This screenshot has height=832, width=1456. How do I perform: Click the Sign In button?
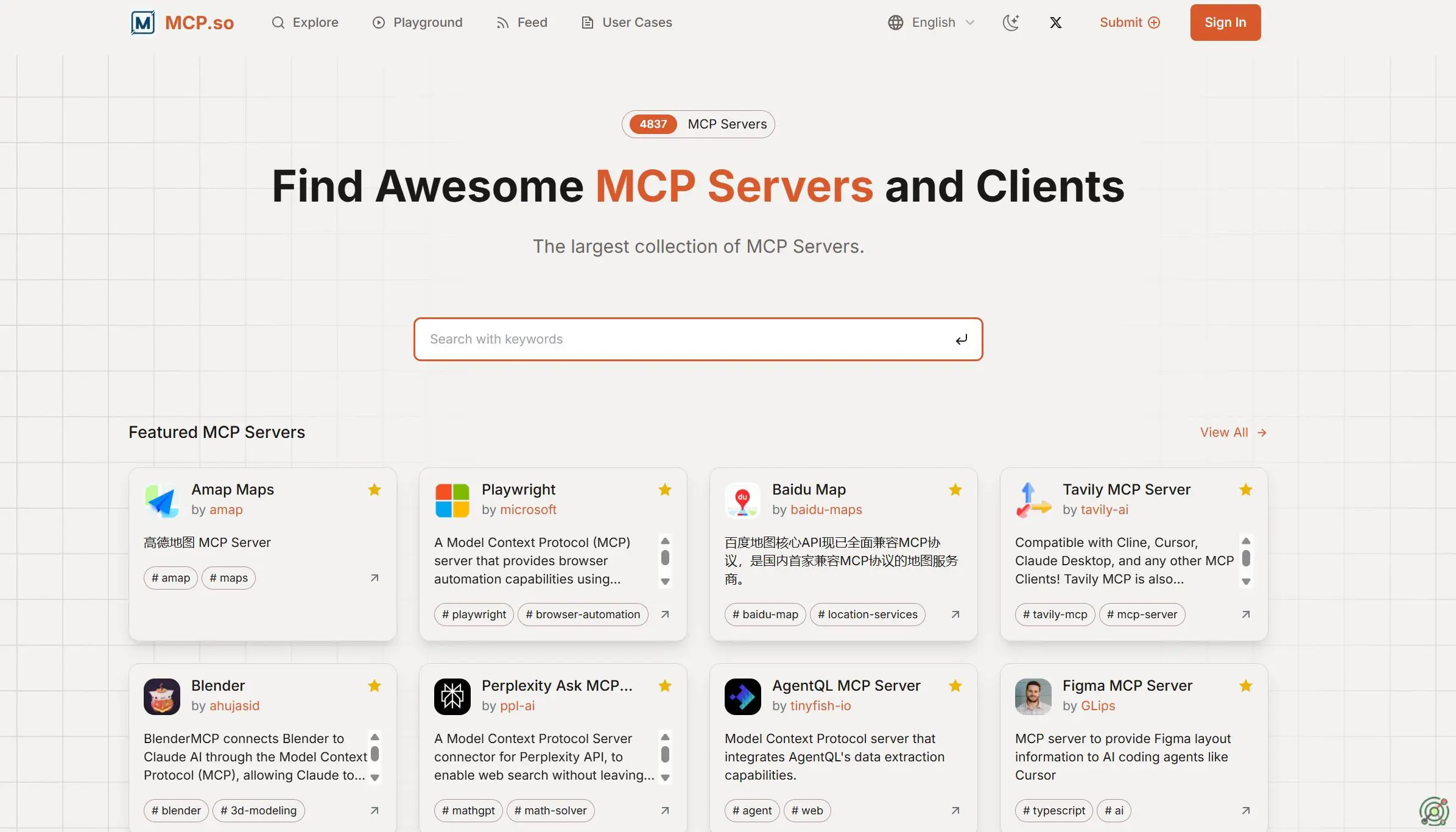point(1225,23)
